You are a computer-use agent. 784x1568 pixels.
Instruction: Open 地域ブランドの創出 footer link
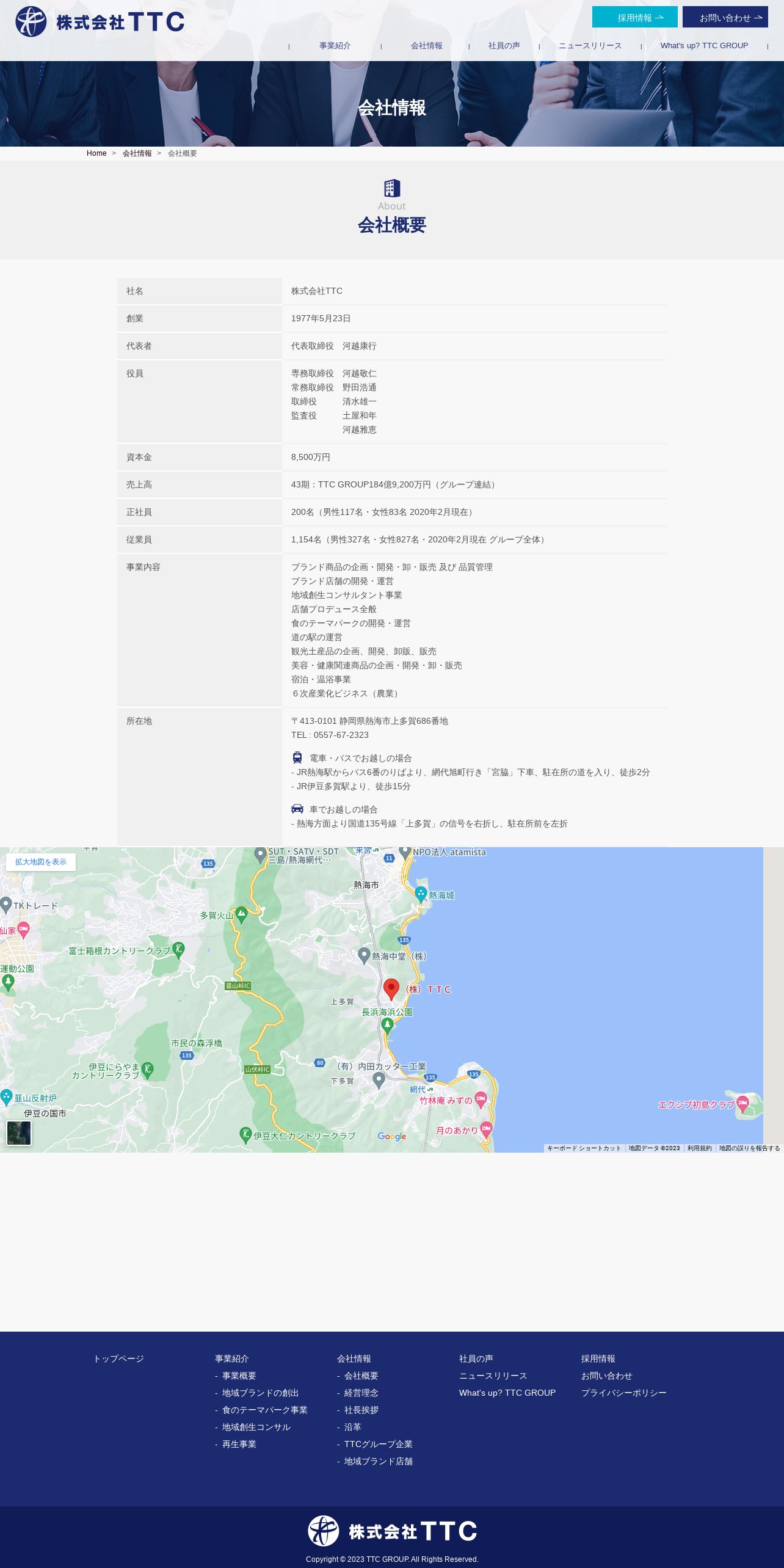coord(261,1393)
